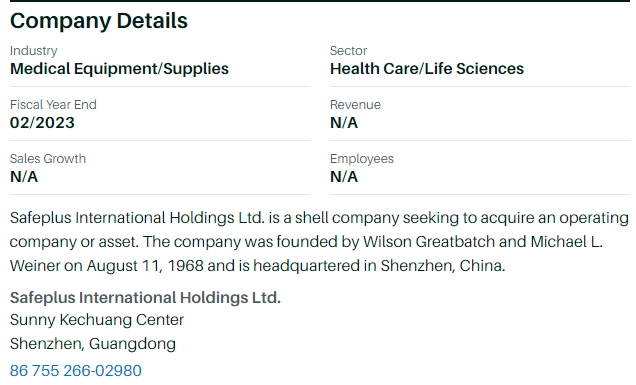The height and width of the screenshot is (385, 636).
Task: Click the Health Care/Life Sciences sector value
Action: tap(427, 69)
